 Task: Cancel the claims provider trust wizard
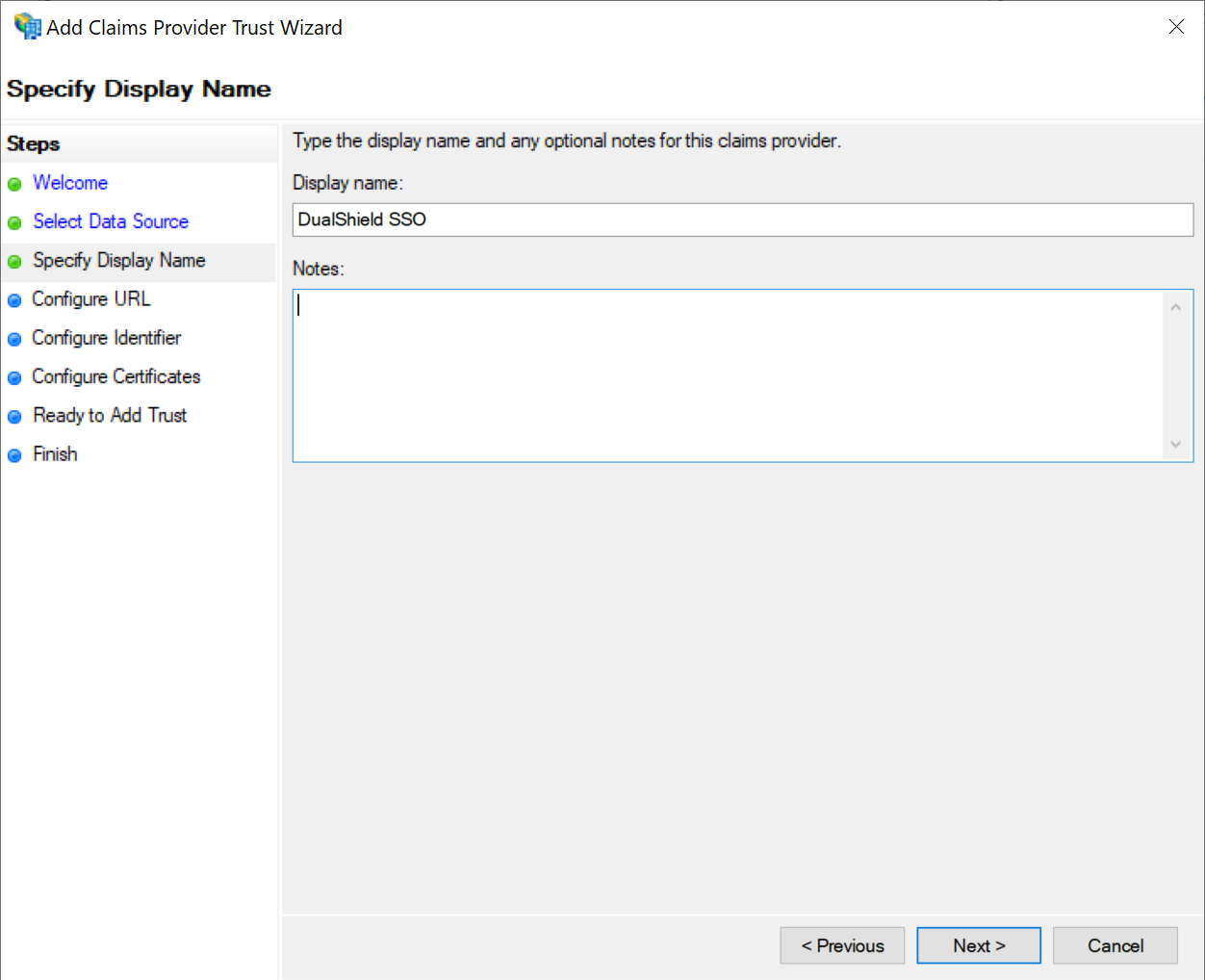(x=1115, y=945)
